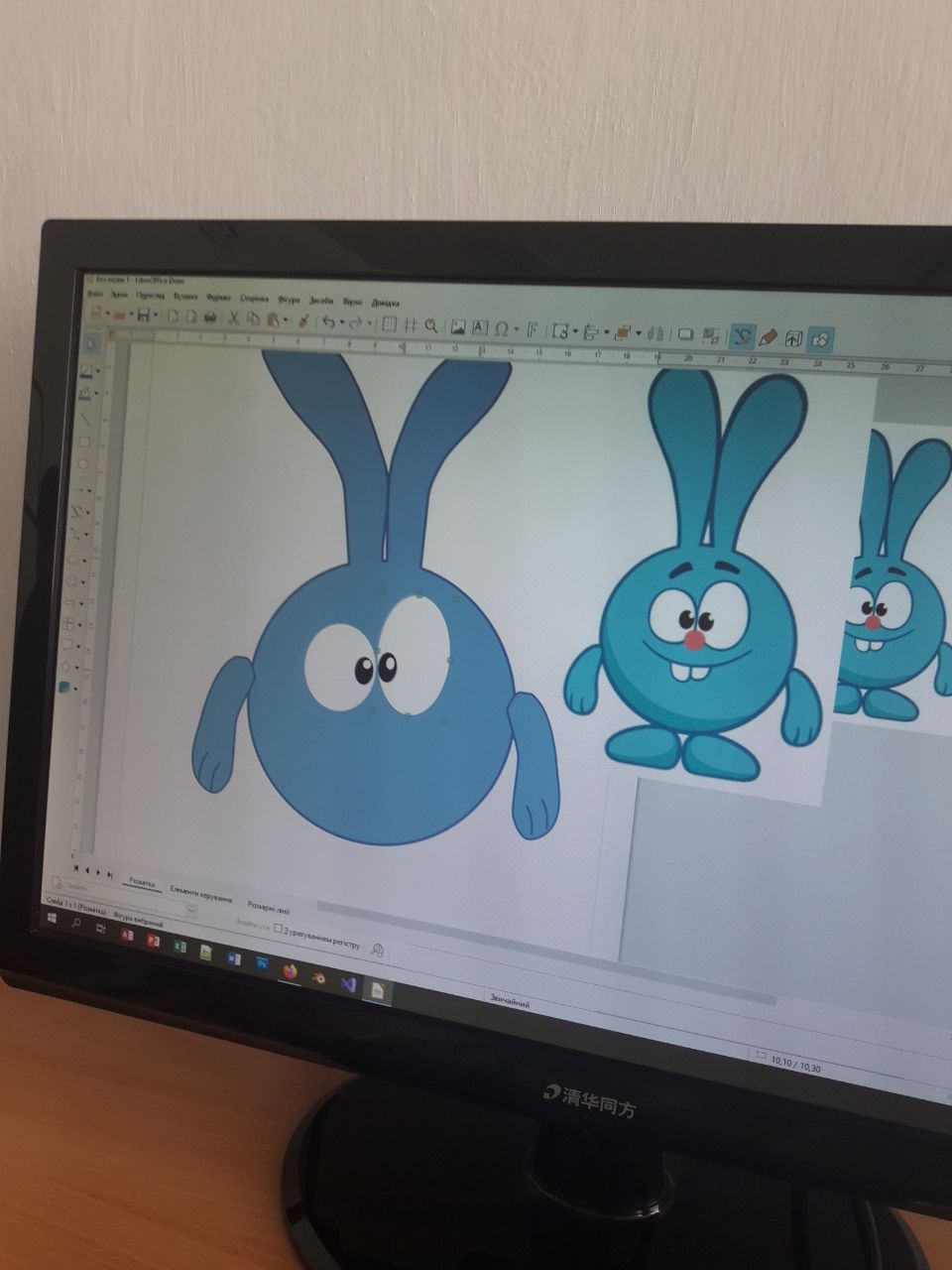This screenshot has height=1270, width=952.
Task: Switch to the Розмірні лінії tab
Action: click(x=269, y=908)
